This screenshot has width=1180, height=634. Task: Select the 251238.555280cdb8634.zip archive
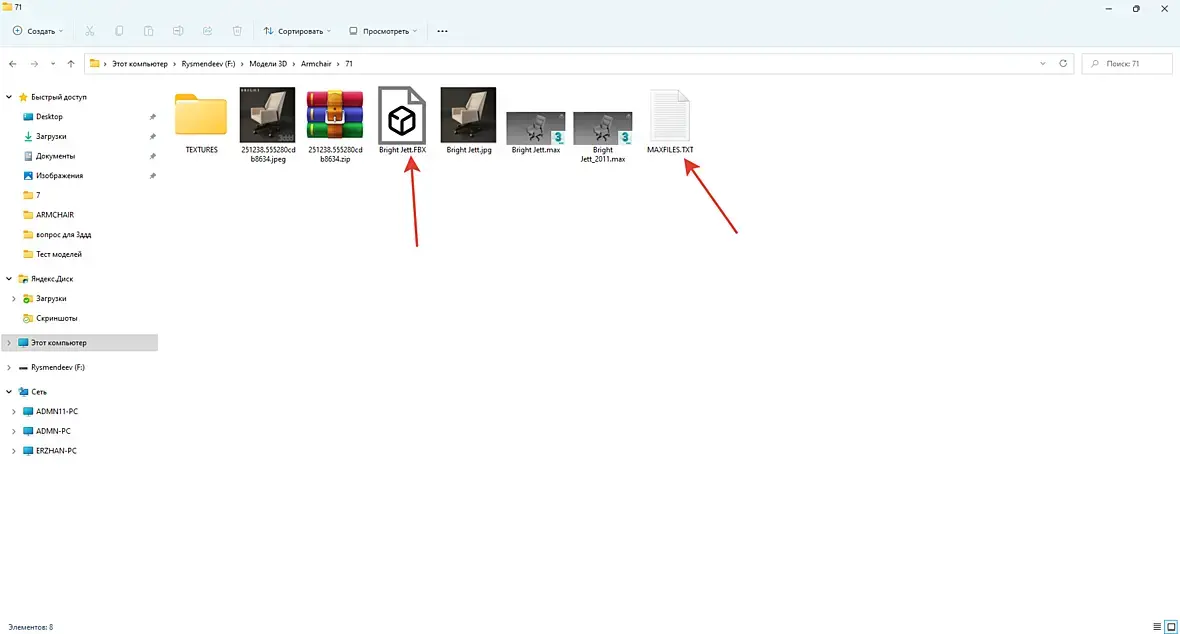[335, 125]
